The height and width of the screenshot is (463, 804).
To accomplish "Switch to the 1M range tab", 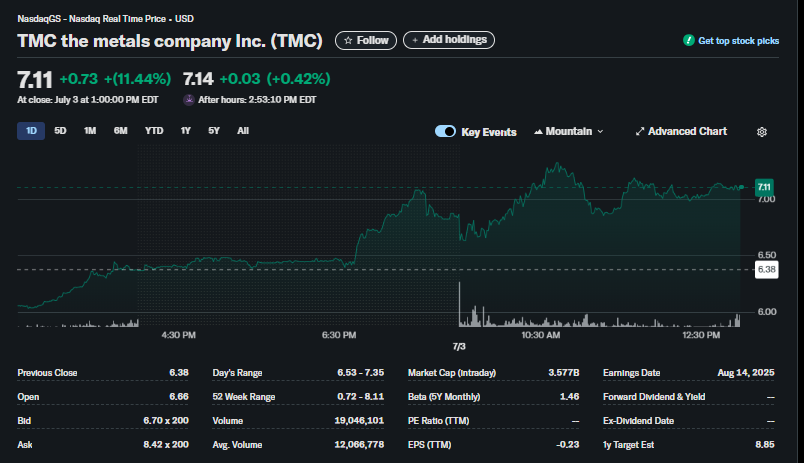I will tap(90, 131).
